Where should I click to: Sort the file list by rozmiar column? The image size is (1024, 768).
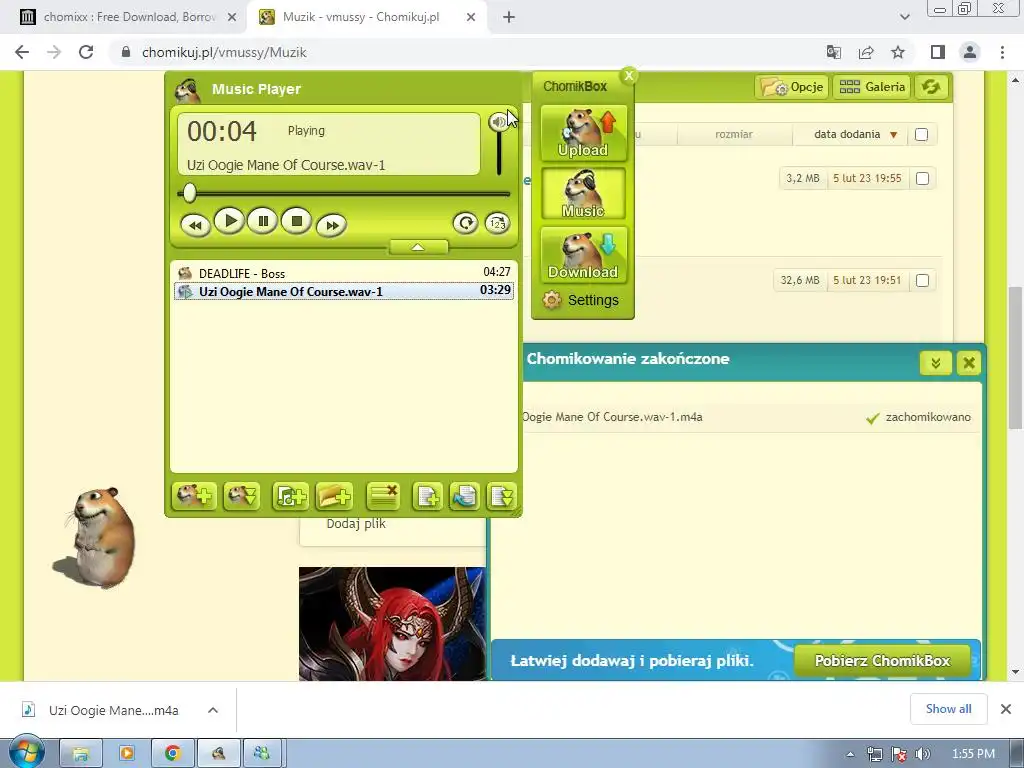click(734, 134)
